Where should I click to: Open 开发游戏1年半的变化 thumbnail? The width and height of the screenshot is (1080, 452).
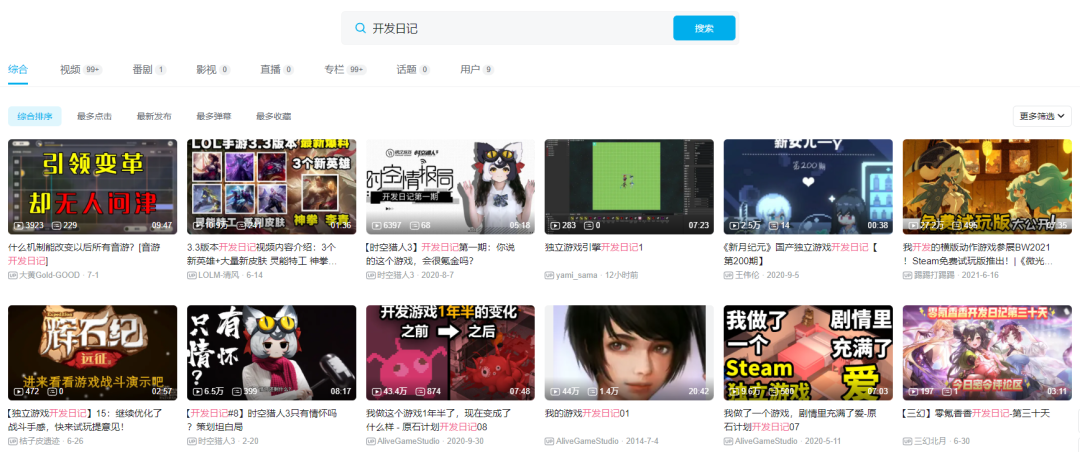[450, 353]
